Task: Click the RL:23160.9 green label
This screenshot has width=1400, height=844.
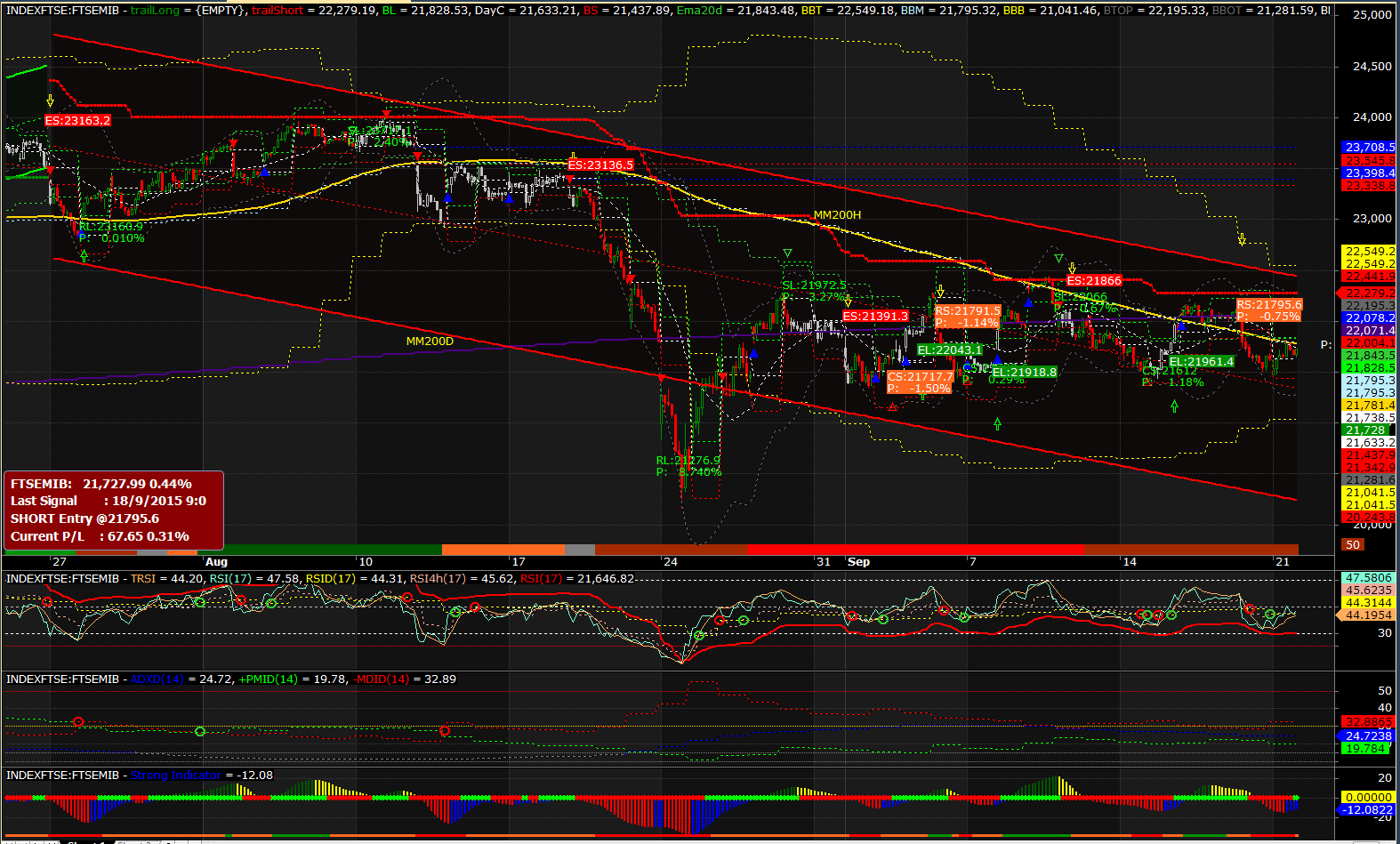Action: [x=109, y=227]
